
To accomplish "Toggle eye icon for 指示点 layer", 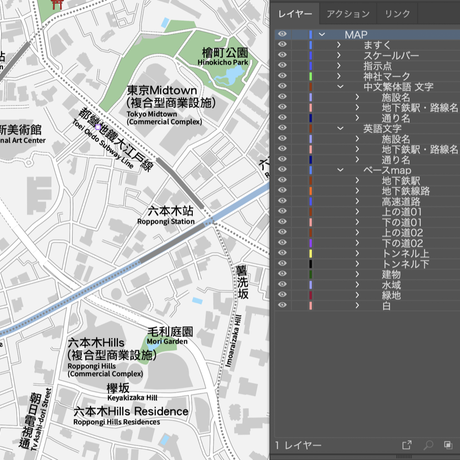I will (282, 65).
